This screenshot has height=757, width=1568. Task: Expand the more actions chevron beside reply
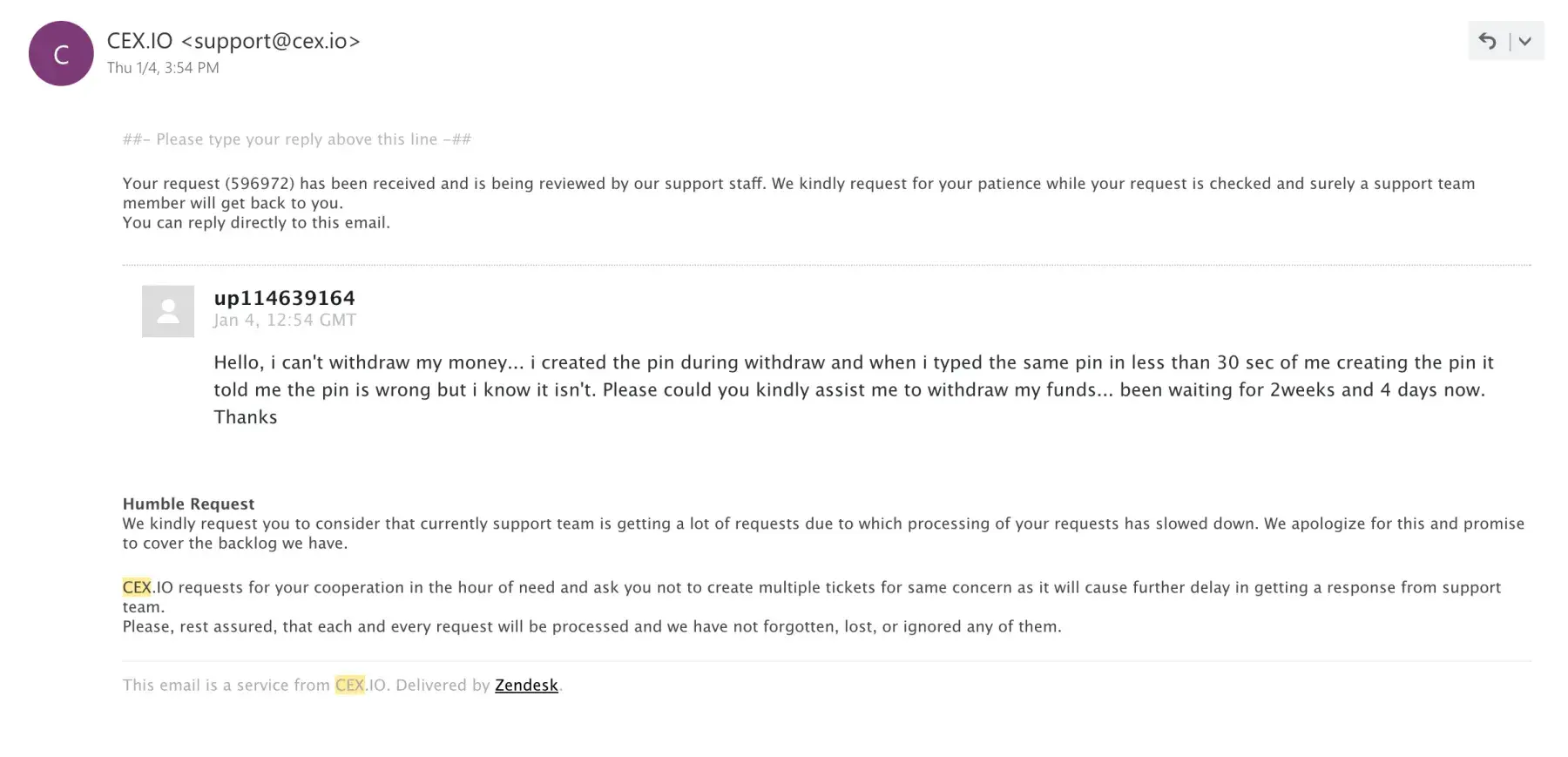pos(1525,41)
